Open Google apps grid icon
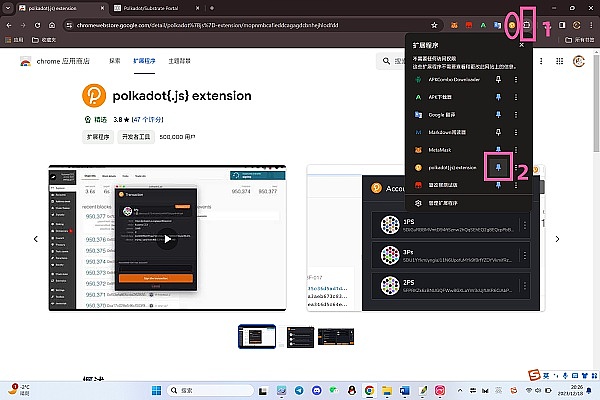Image resolution: width=600 pixels, height=400 pixels. [x=559, y=61]
